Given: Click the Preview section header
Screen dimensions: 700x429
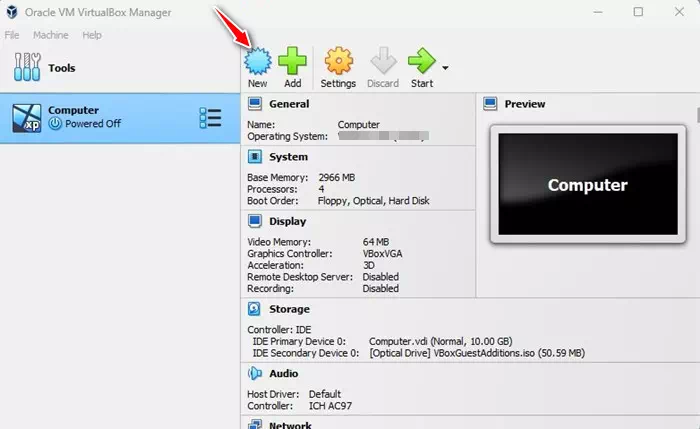Looking at the screenshot, I should point(525,104).
